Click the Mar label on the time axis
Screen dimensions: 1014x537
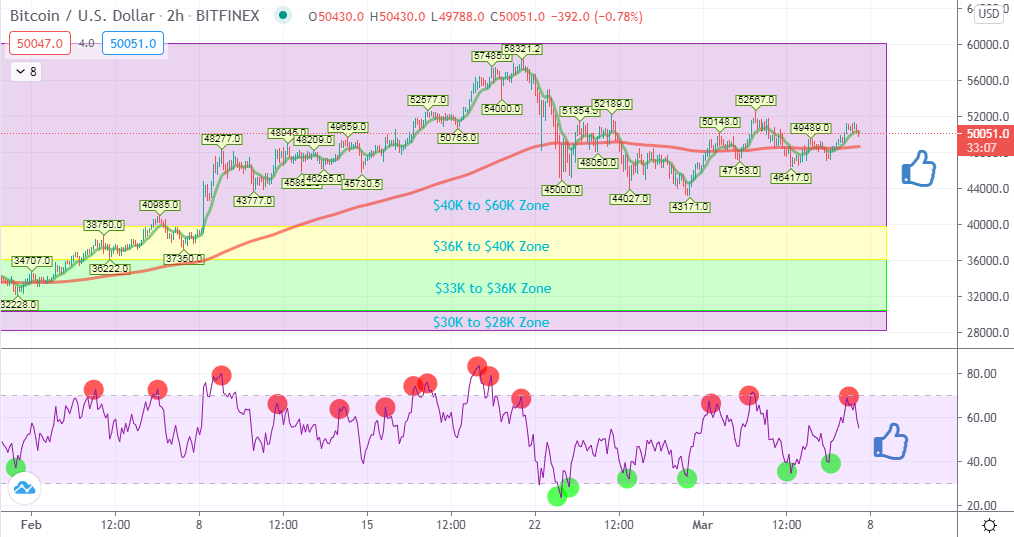[702, 525]
